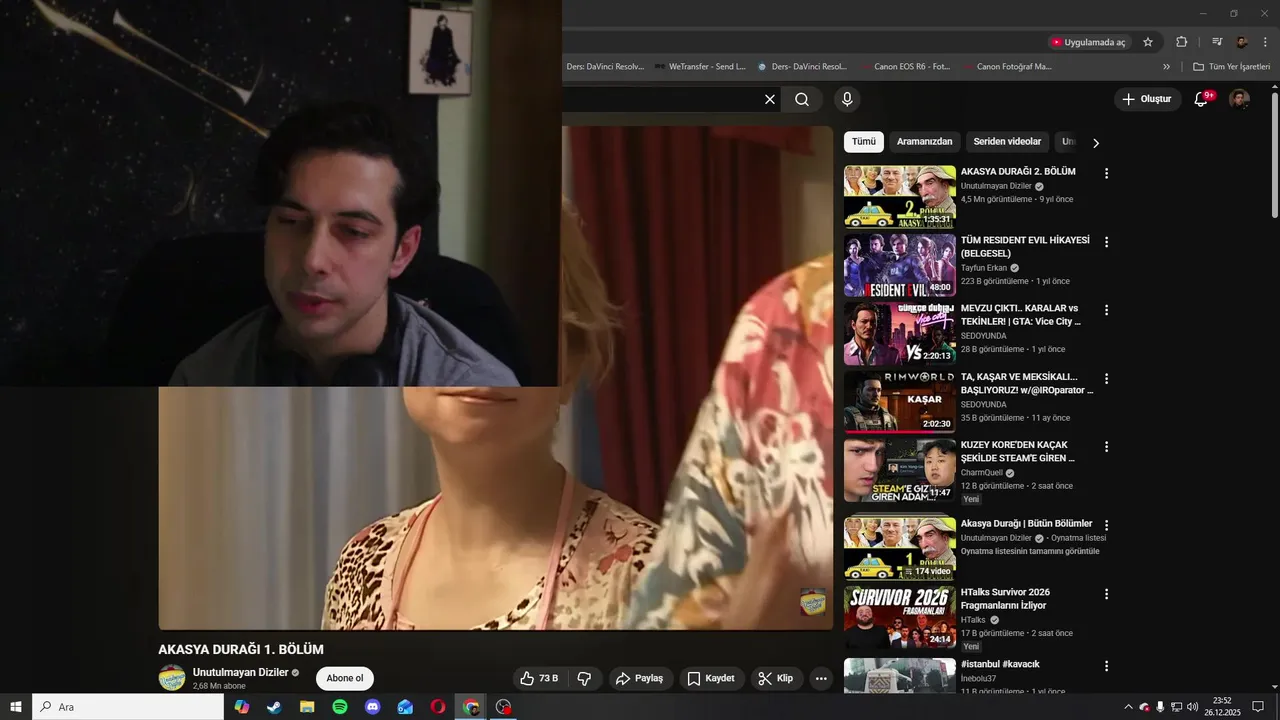Open File Explorer from the taskbar
This screenshot has height=720, width=1280.
click(307, 707)
